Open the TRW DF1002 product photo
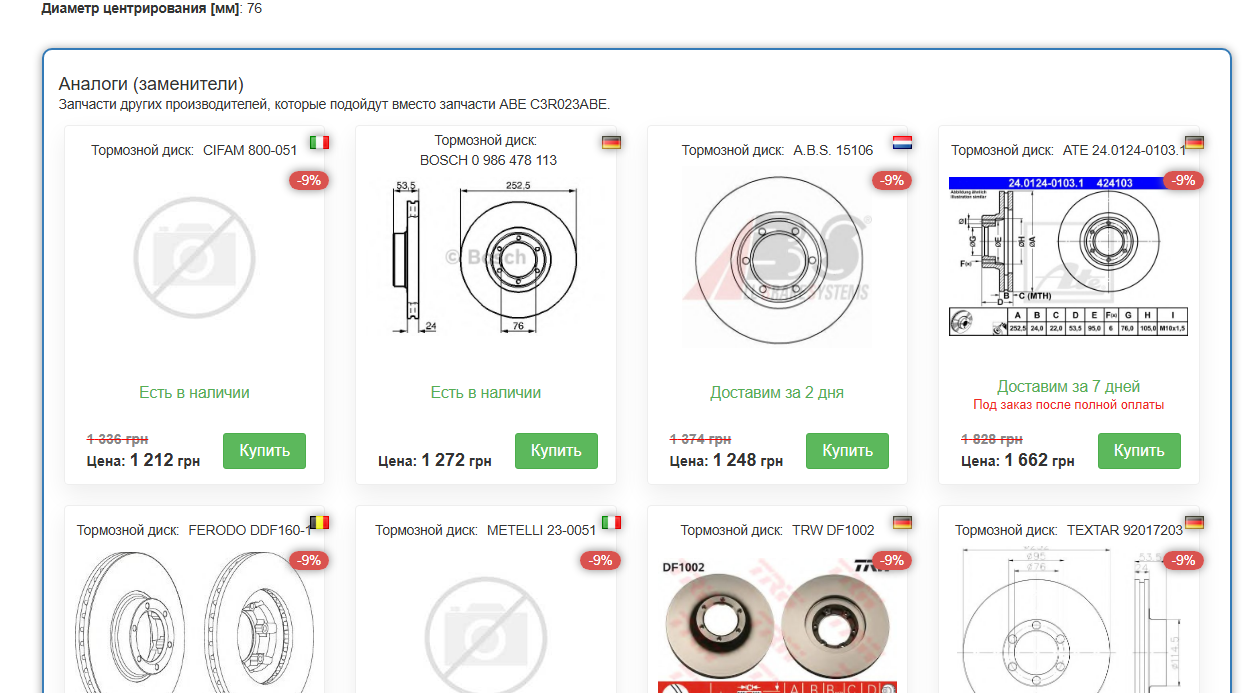Image resolution: width=1252 pixels, height=693 pixels. (778, 625)
